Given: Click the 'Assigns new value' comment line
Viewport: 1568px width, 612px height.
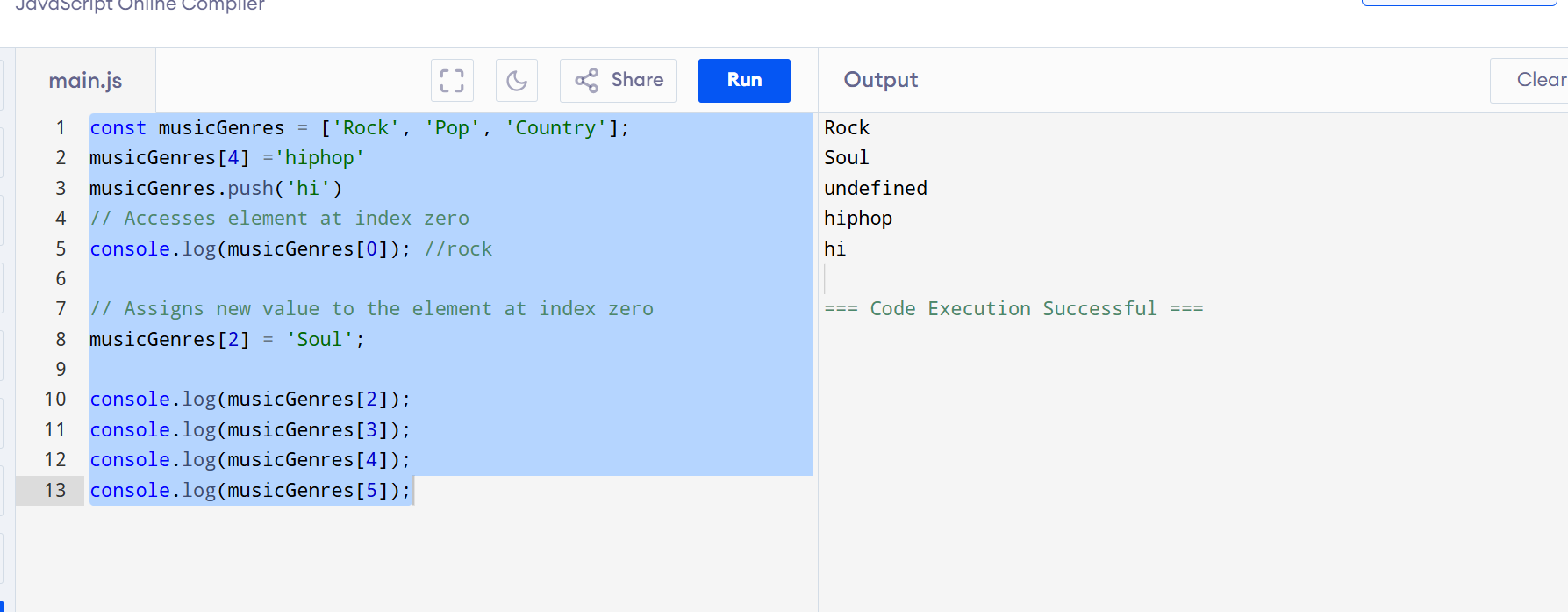Looking at the screenshot, I should click(x=371, y=309).
